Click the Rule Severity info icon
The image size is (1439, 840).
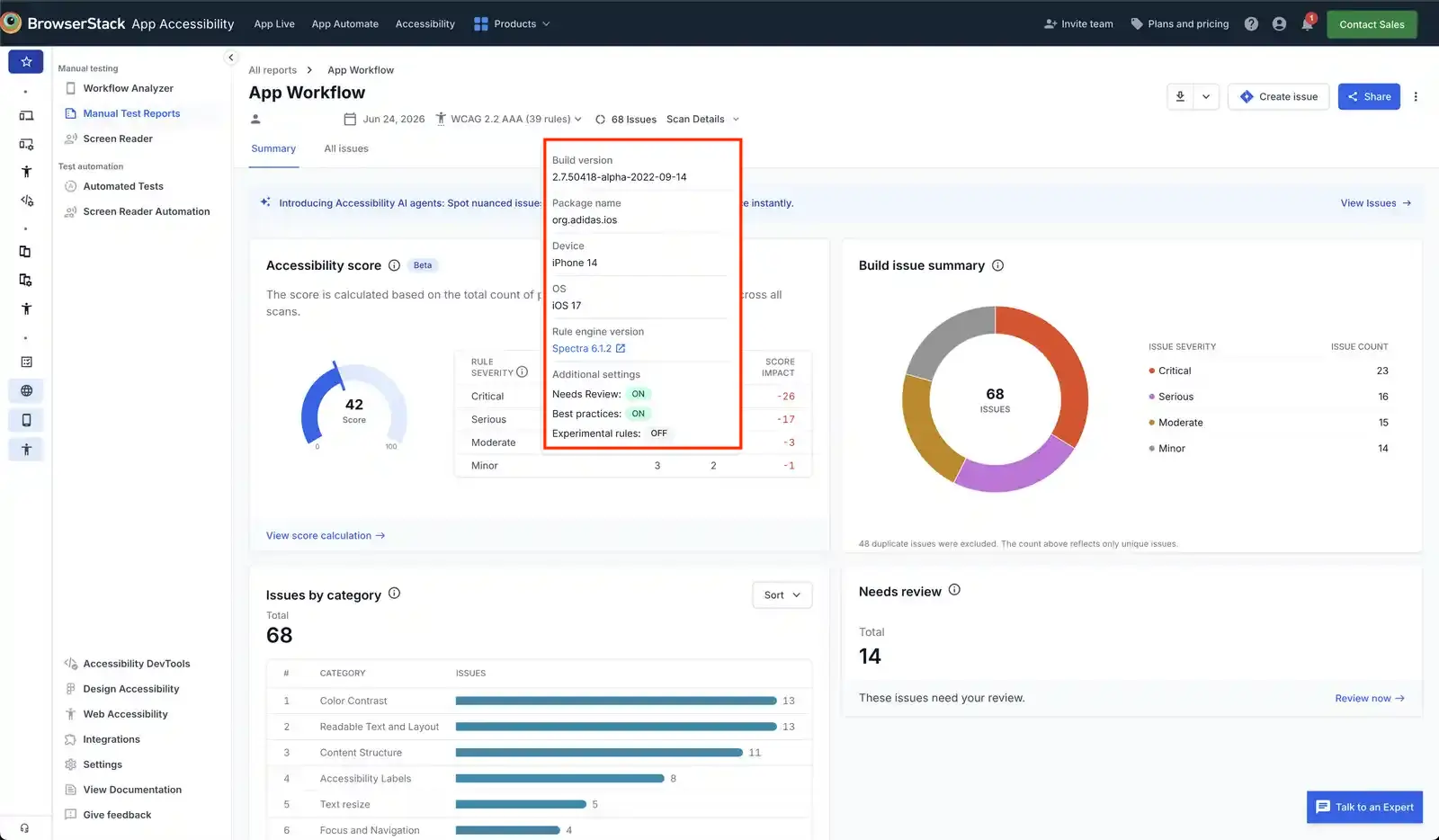pos(522,371)
